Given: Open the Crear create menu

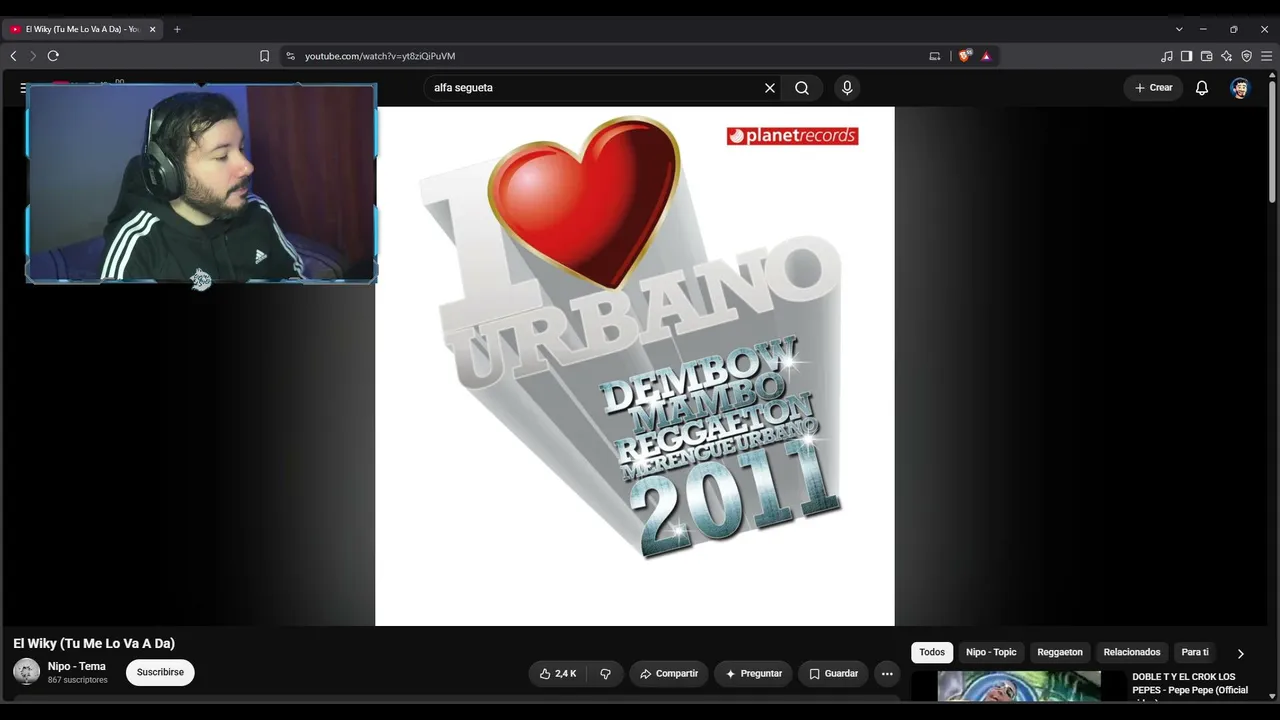Looking at the screenshot, I should pyautogui.click(x=1153, y=88).
